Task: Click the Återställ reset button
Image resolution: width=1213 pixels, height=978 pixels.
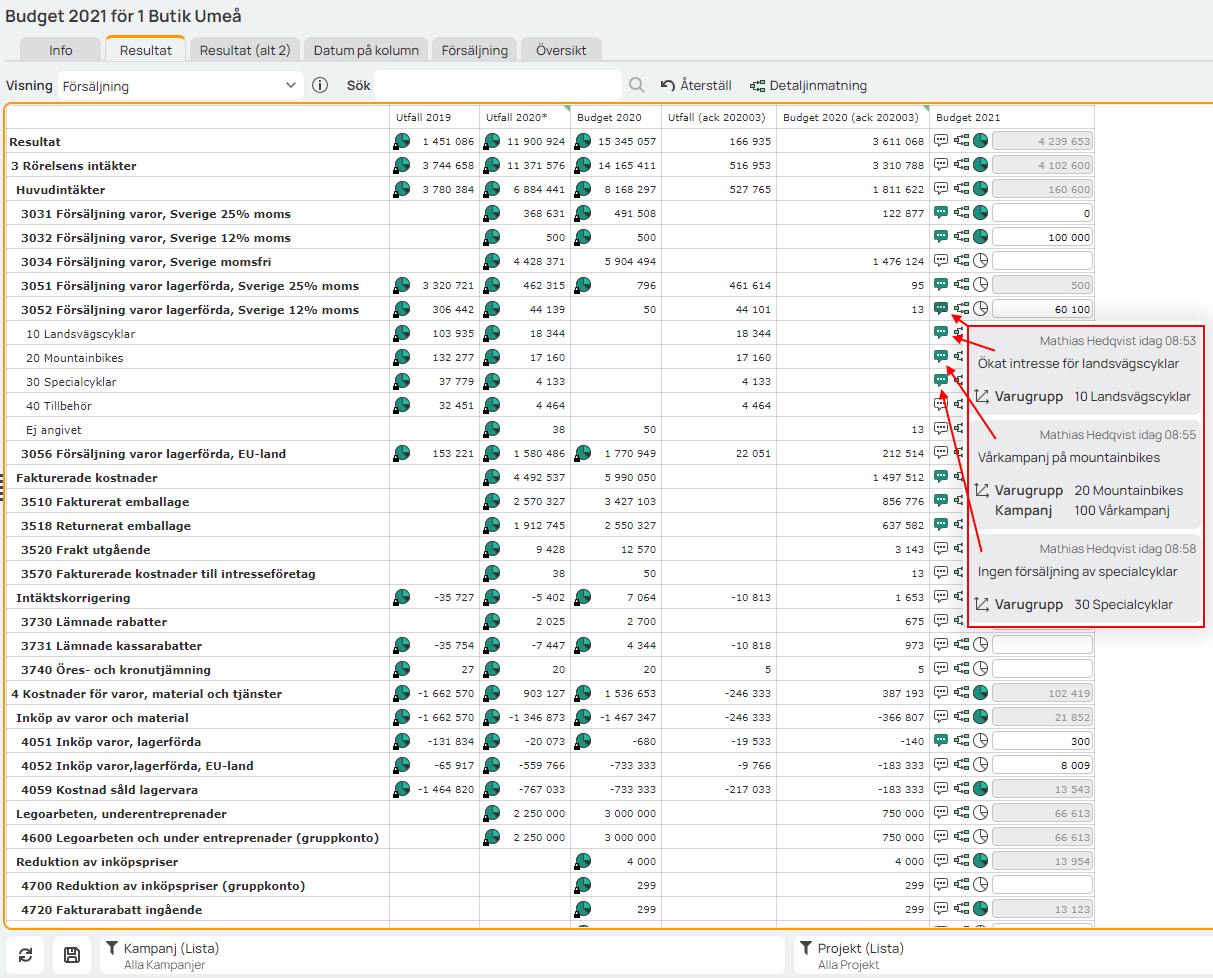Action: [x=696, y=86]
